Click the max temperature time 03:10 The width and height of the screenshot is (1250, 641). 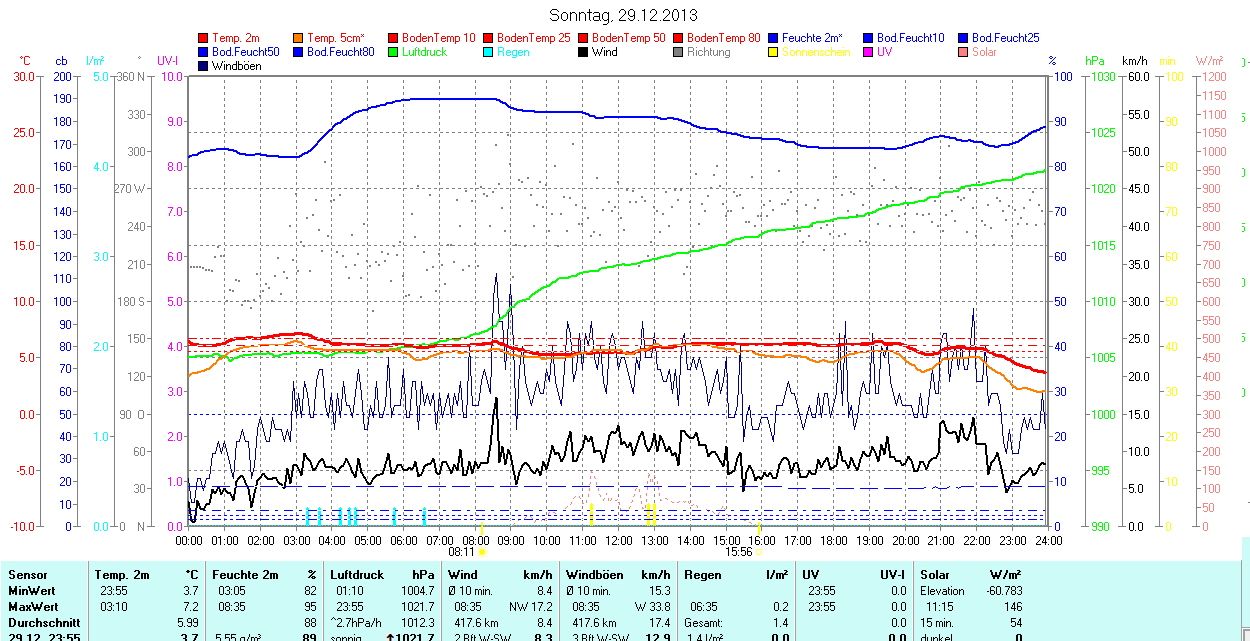(x=112, y=607)
